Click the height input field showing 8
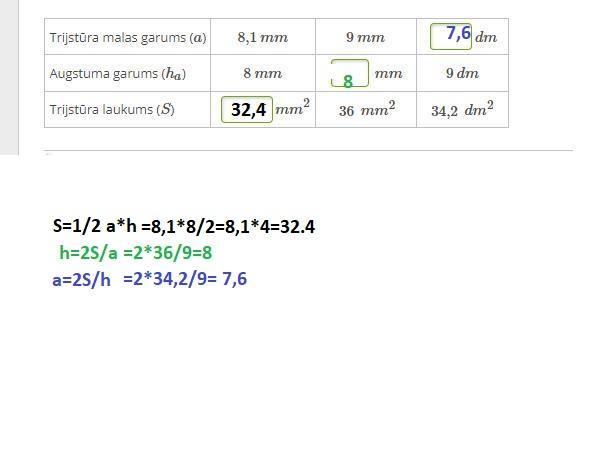The width and height of the screenshot is (616, 464). (x=349, y=76)
